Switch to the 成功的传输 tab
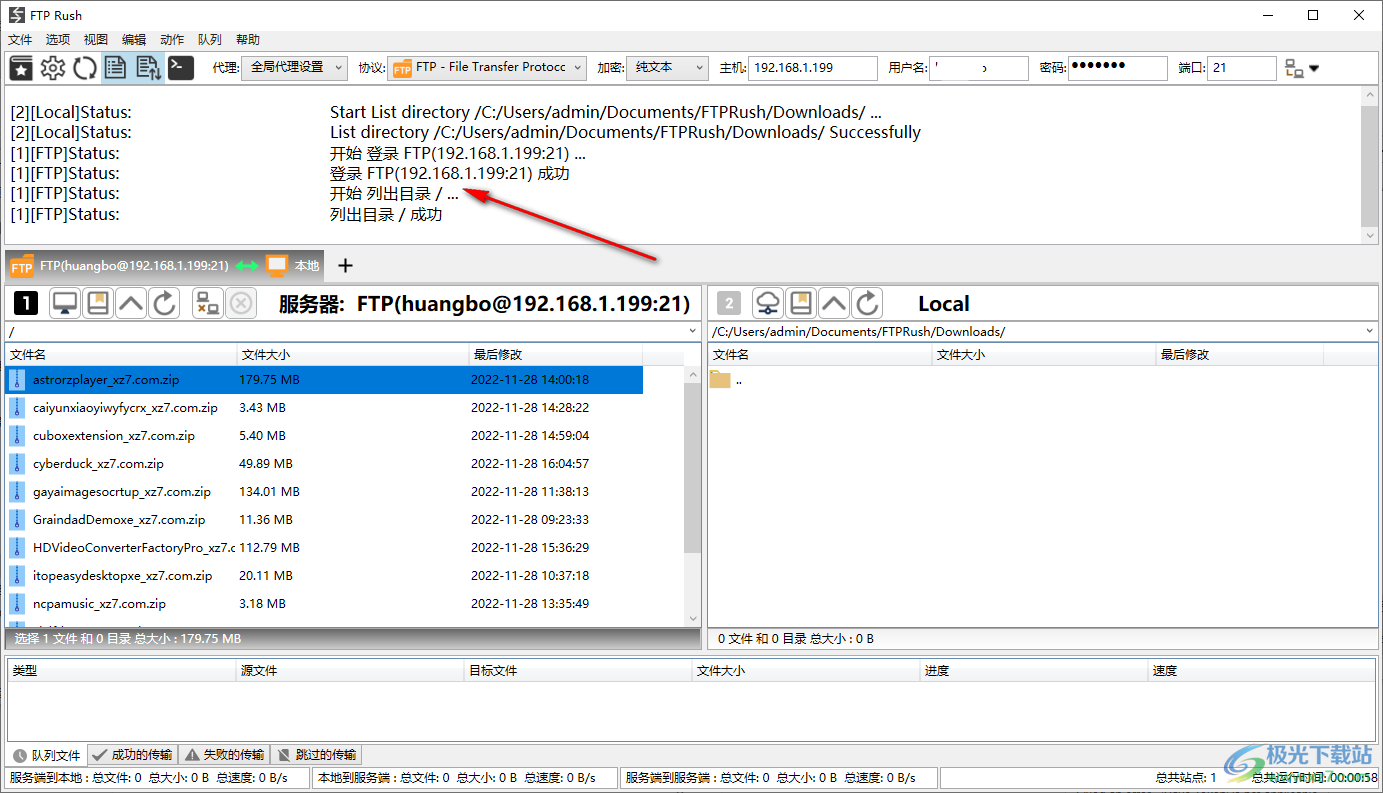1383x793 pixels. [132, 755]
